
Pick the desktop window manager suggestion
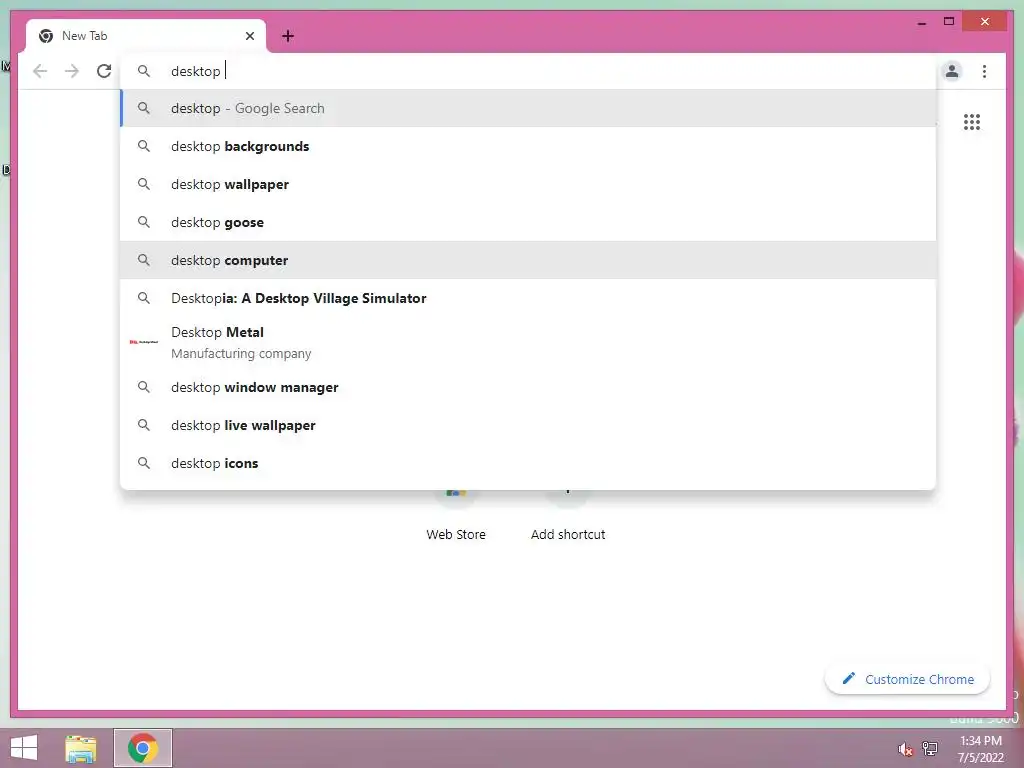click(528, 387)
